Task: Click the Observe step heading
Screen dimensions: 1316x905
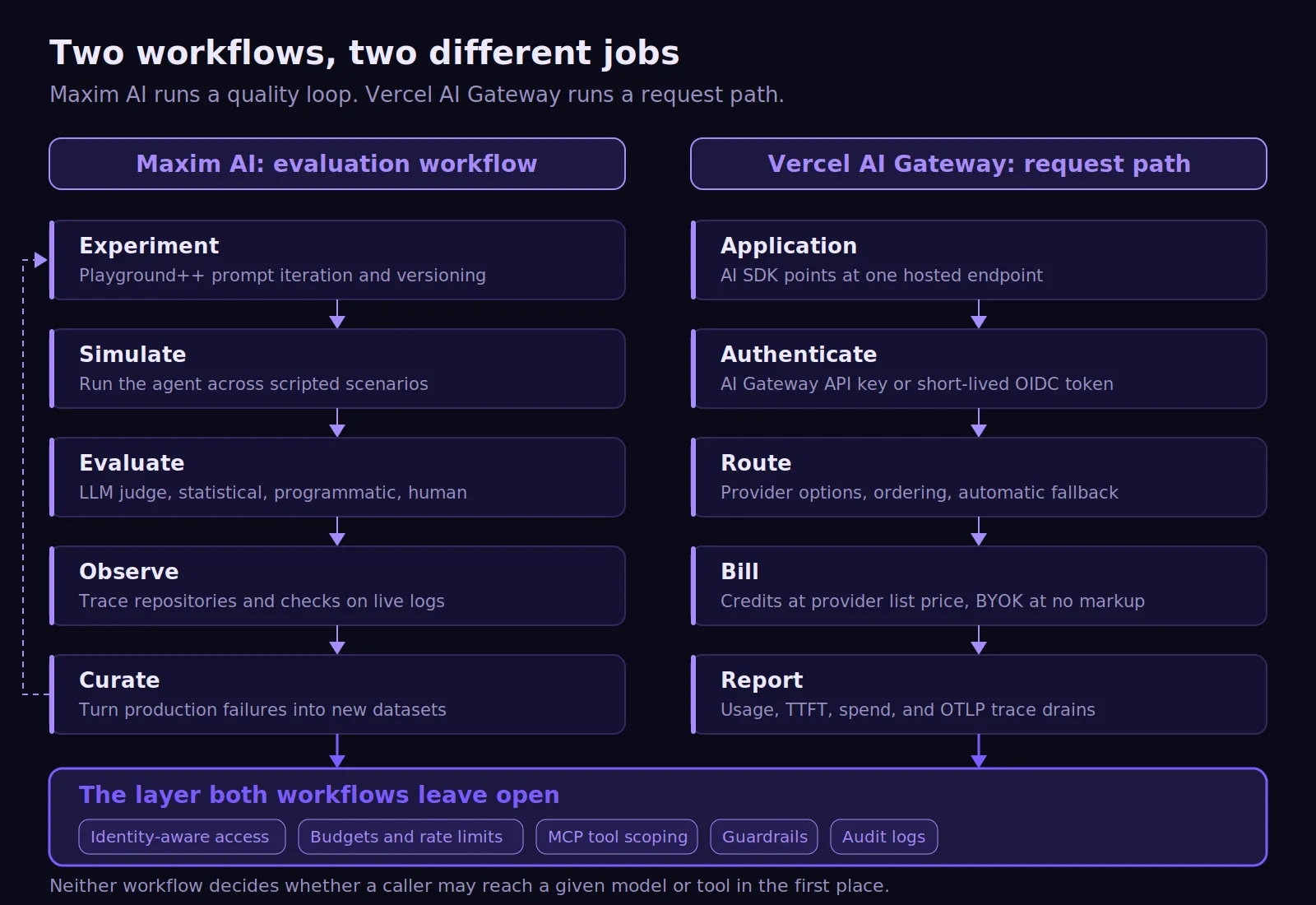Action: point(129,572)
